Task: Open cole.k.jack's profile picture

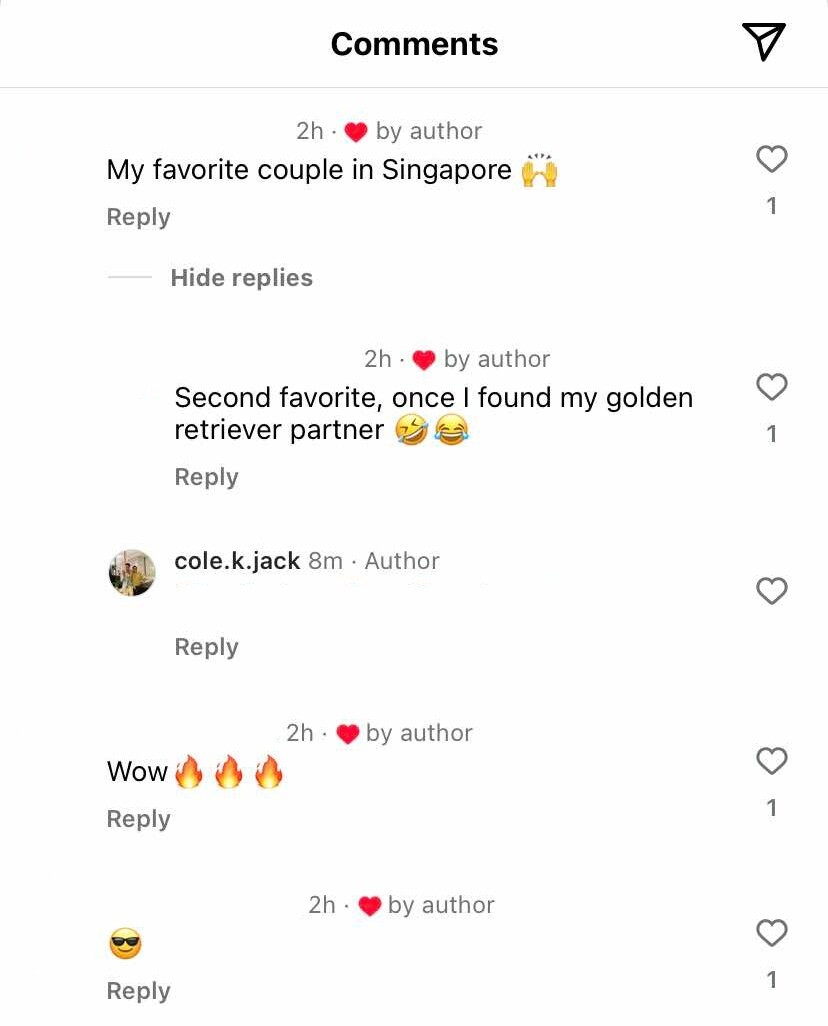Action: coord(132,573)
